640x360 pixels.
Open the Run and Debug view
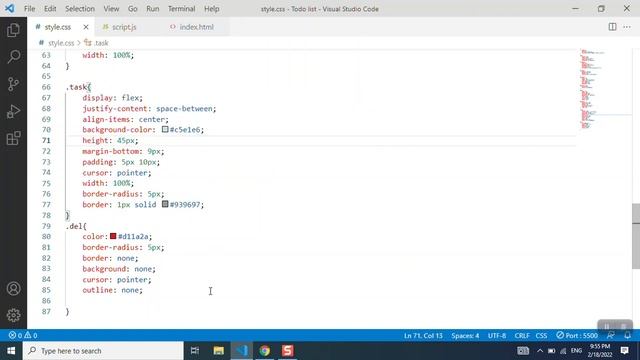pyautogui.click(x=13, y=111)
